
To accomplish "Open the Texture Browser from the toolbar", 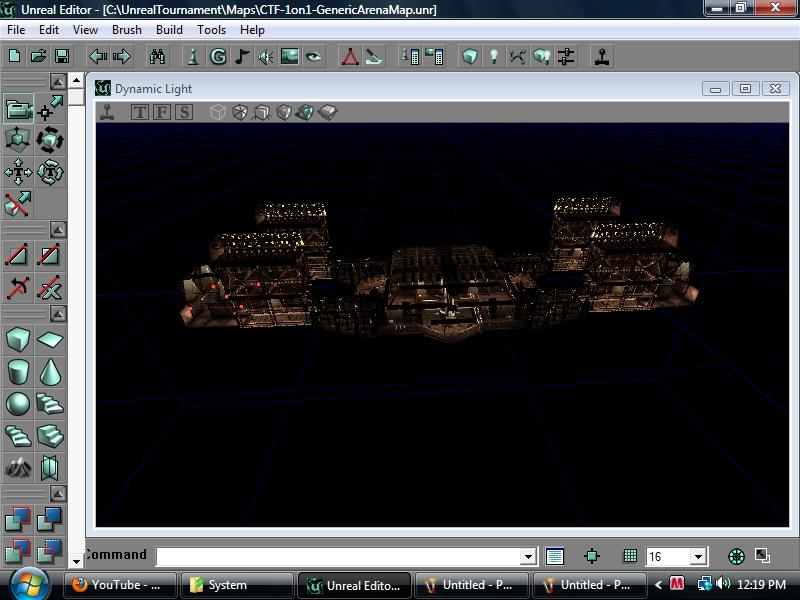I will click(x=288, y=57).
